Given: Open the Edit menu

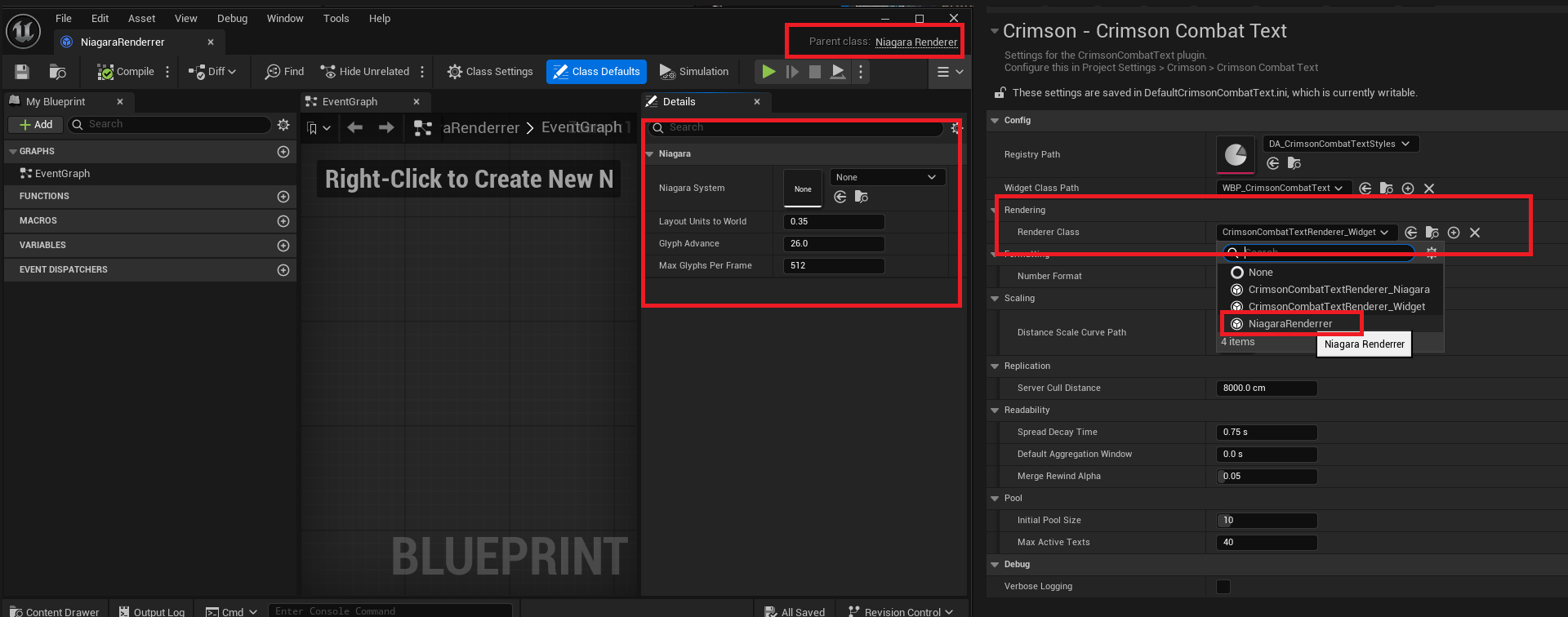Looking at the screenshot, I should point(100,18).
